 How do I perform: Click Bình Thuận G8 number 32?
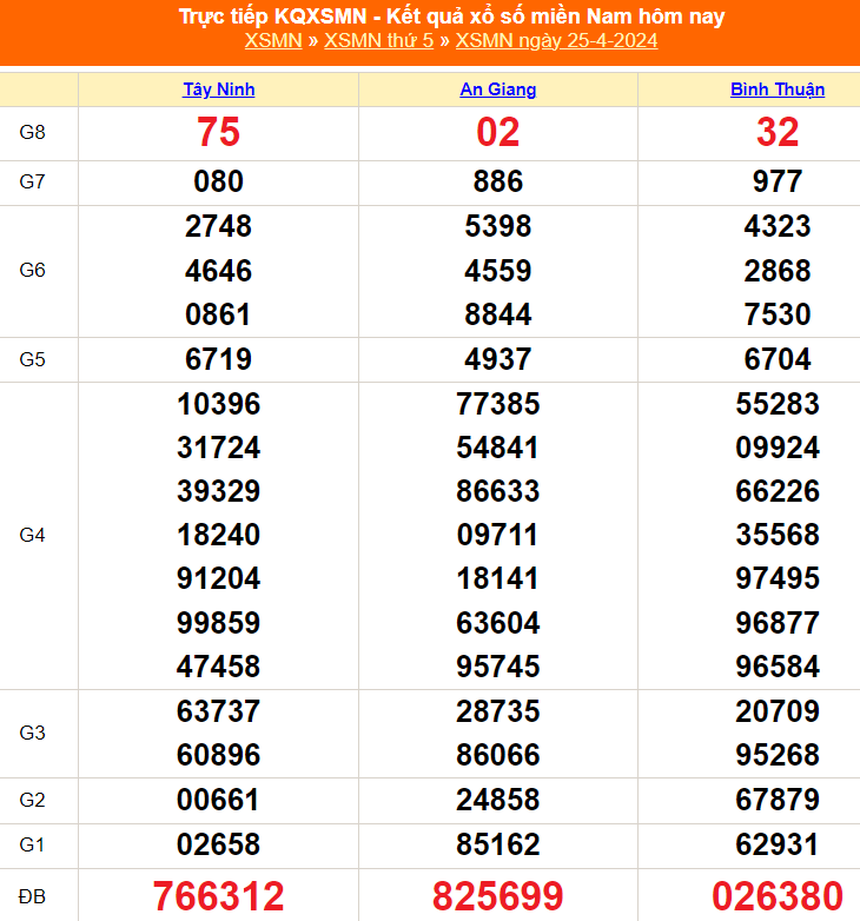tap(775, 132)
